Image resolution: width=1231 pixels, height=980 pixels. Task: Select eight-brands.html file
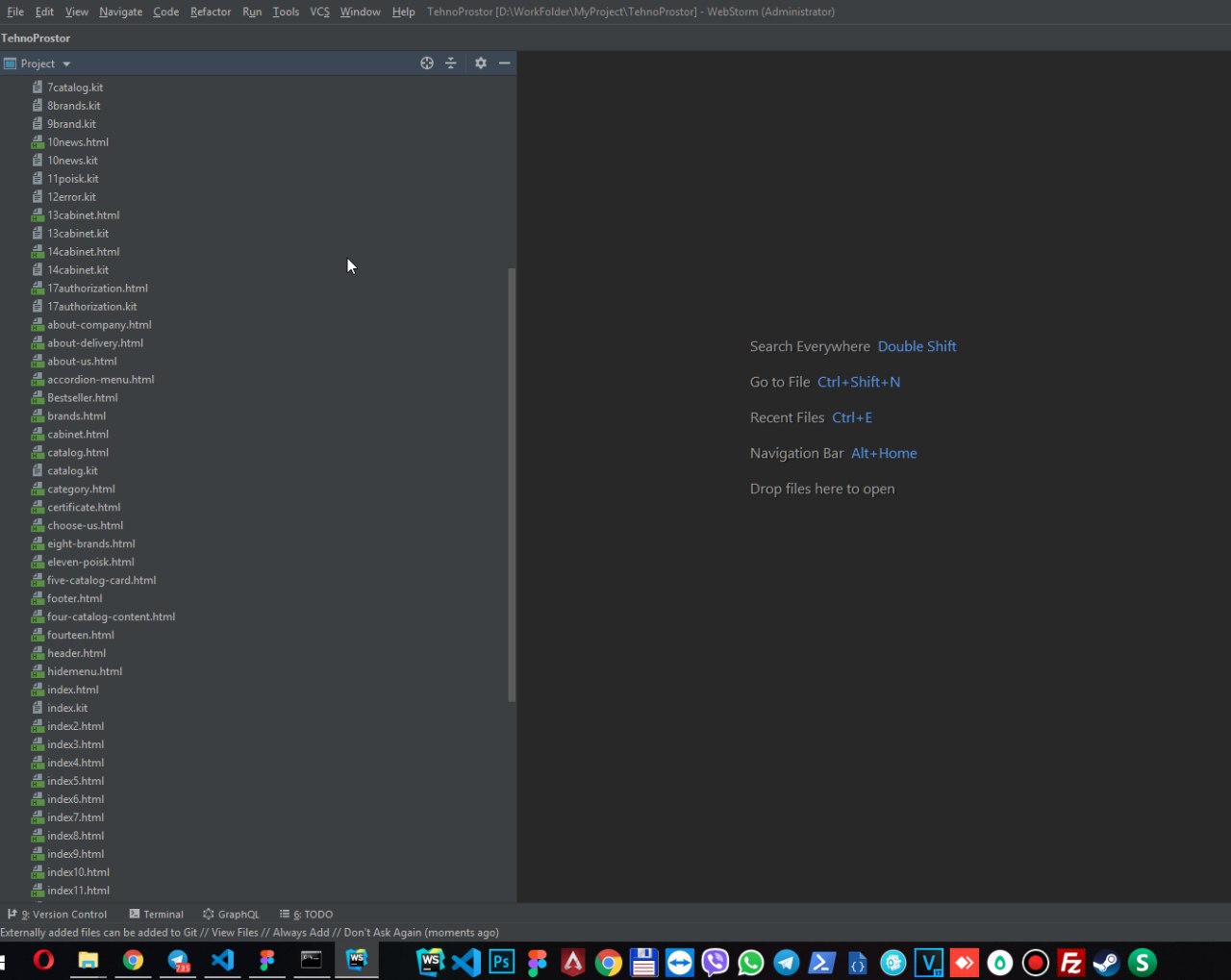(x=91, y=544)
